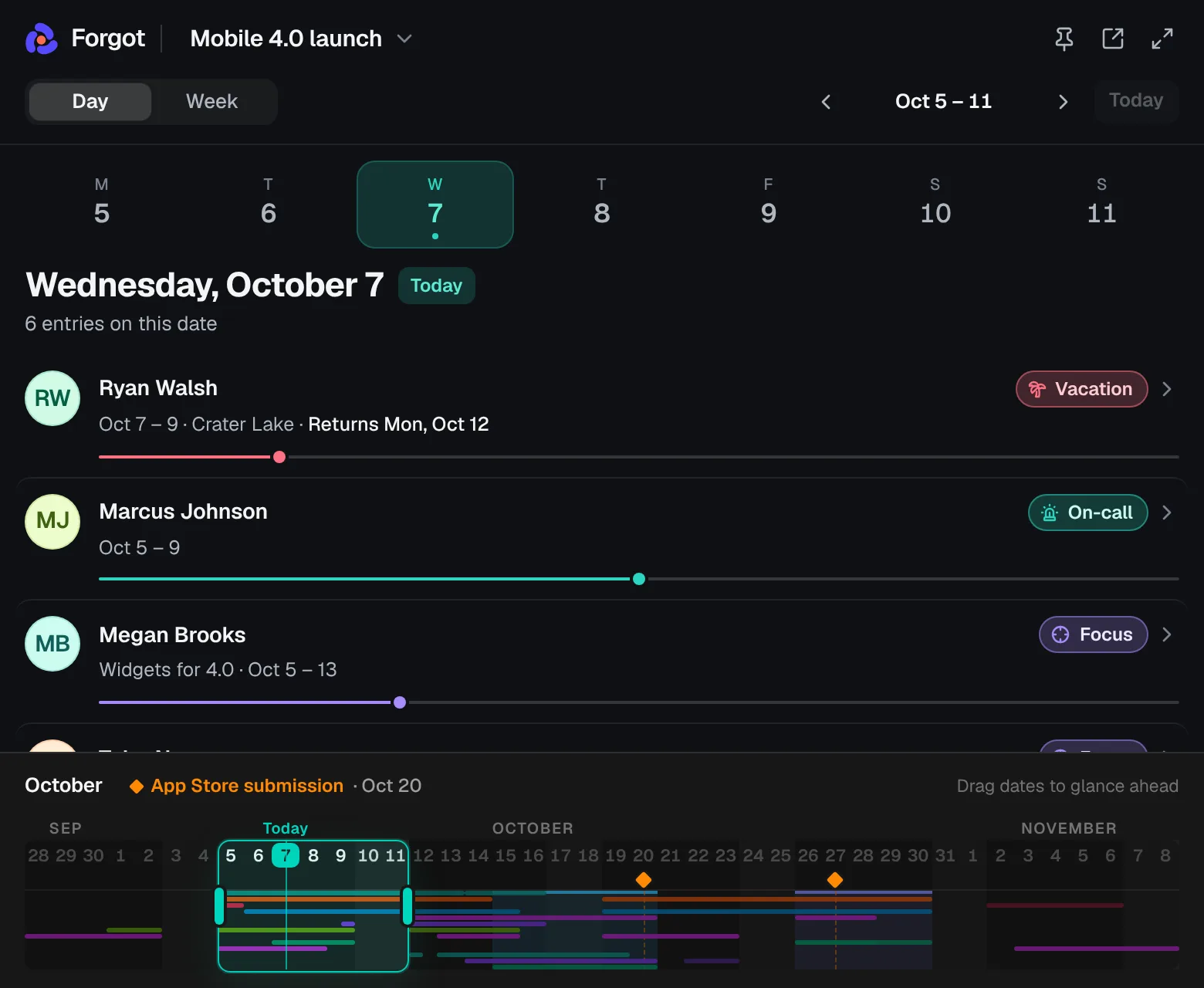The image size is (1204, 988).
Task: Click the Vacation badge for Ryan Walsh
Action: 1082,389
